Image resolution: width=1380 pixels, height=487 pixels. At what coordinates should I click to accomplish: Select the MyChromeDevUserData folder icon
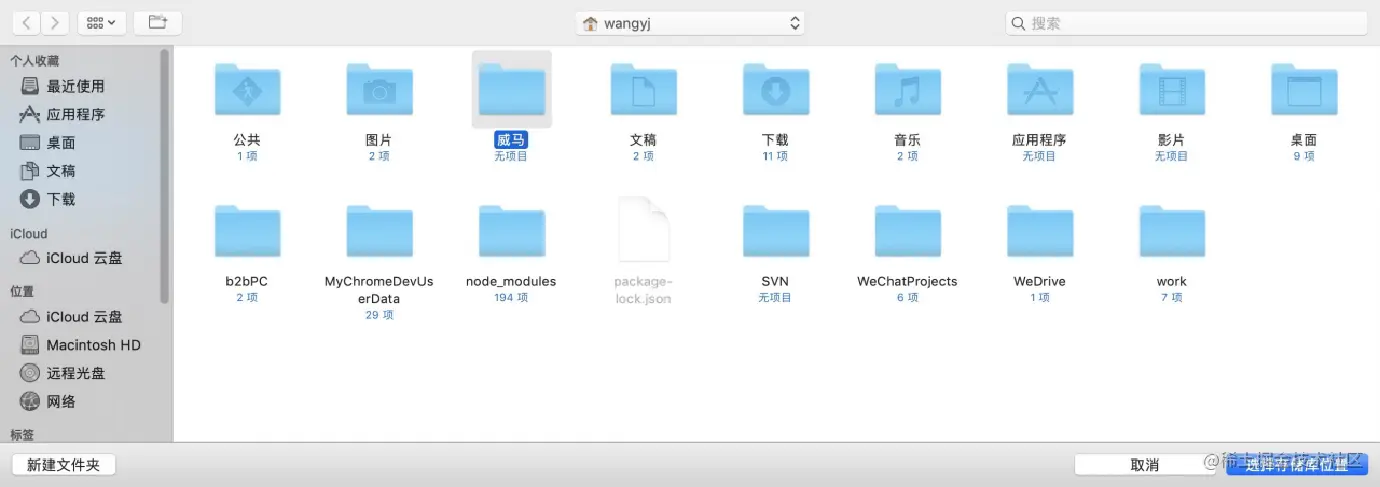tap(379, 231)
